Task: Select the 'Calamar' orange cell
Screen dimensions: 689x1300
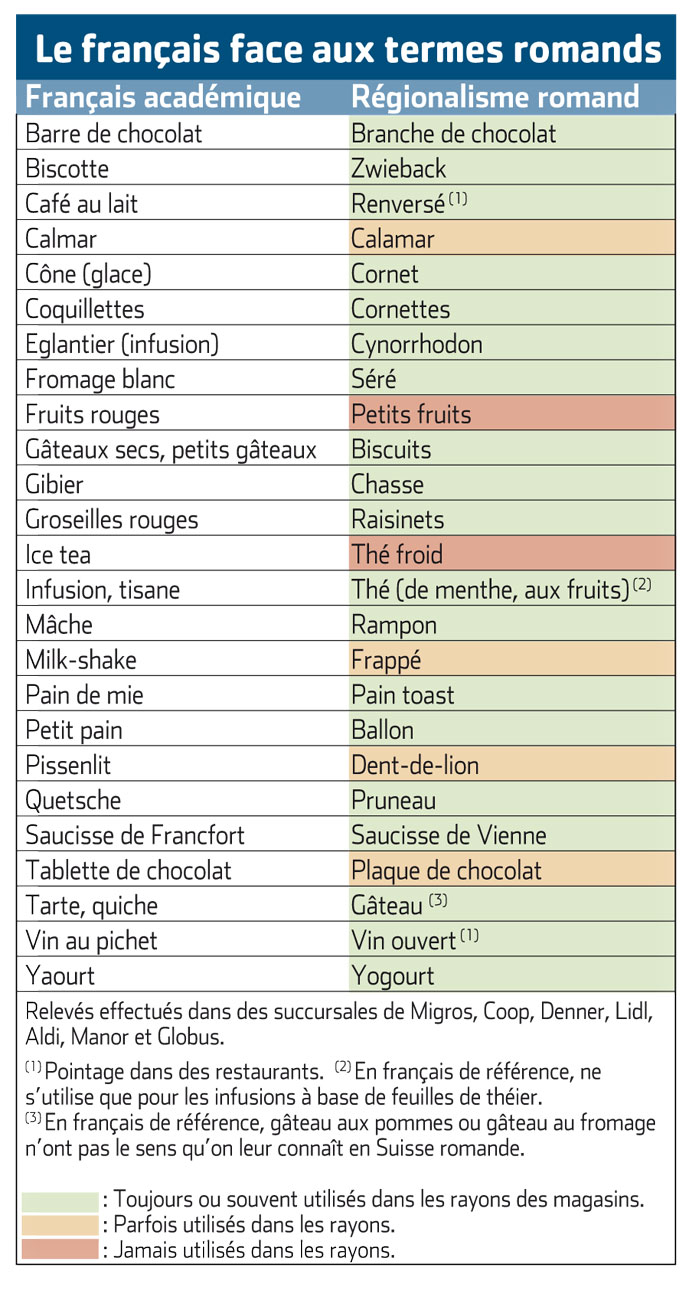Action: (x=510, y=239)
